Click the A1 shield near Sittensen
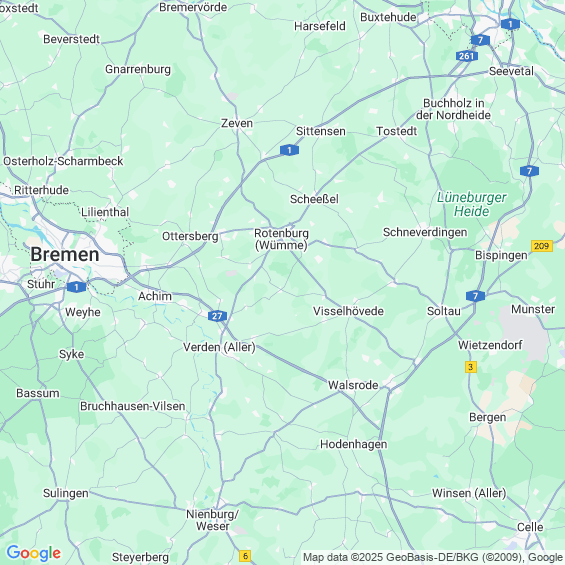The height and width of the screenshot is (565, 565). [x=289, y=150]
